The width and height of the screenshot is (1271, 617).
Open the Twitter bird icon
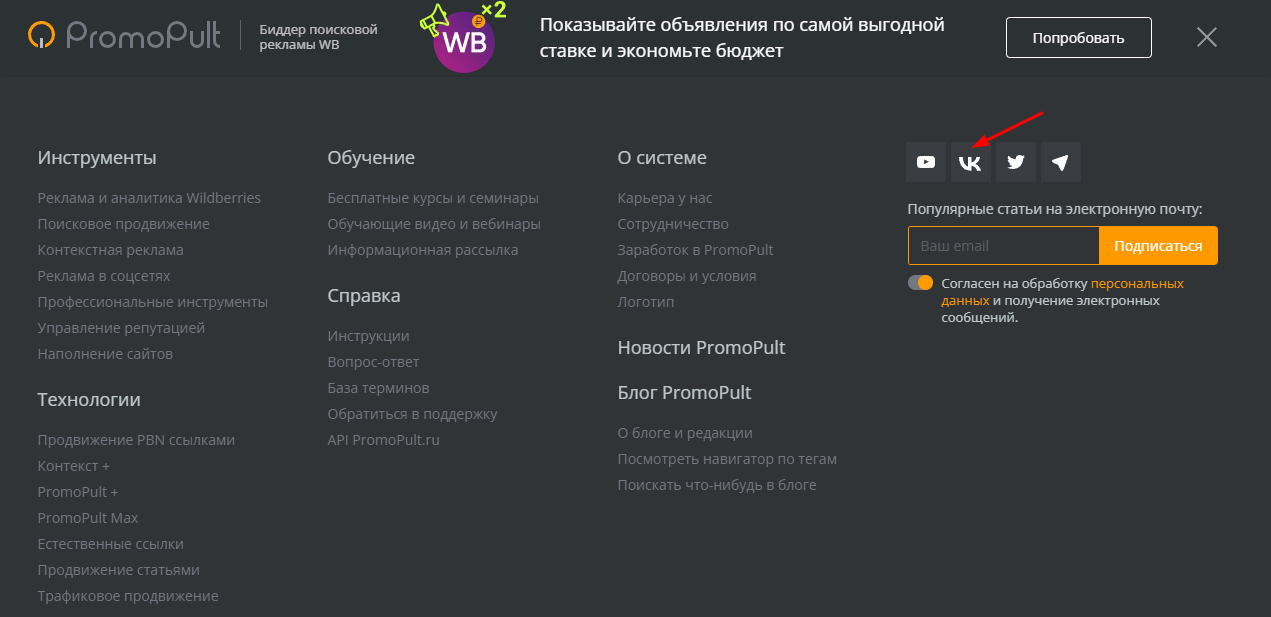[x=1016, y=162]
